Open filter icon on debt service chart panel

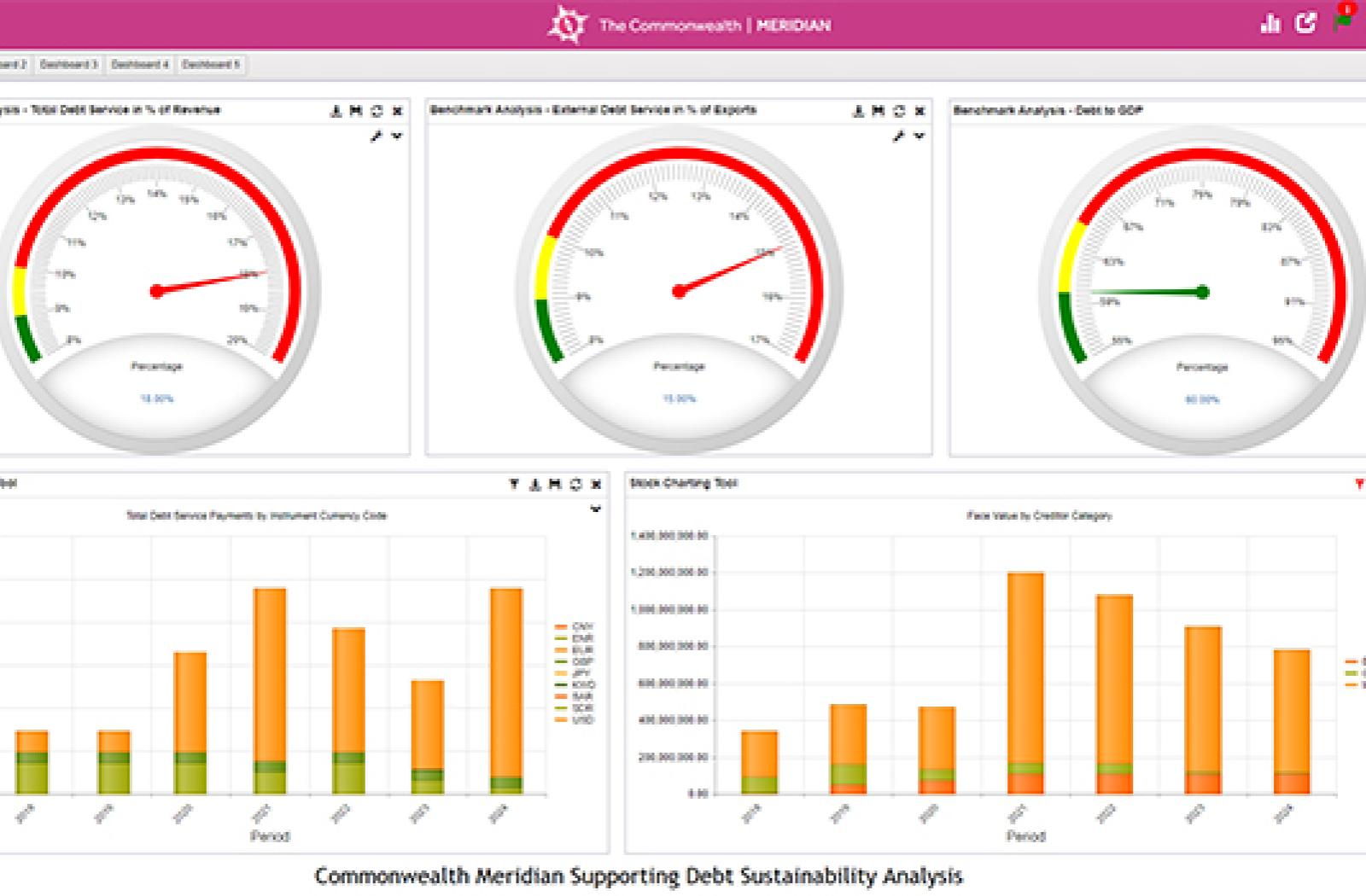[514, 485]
